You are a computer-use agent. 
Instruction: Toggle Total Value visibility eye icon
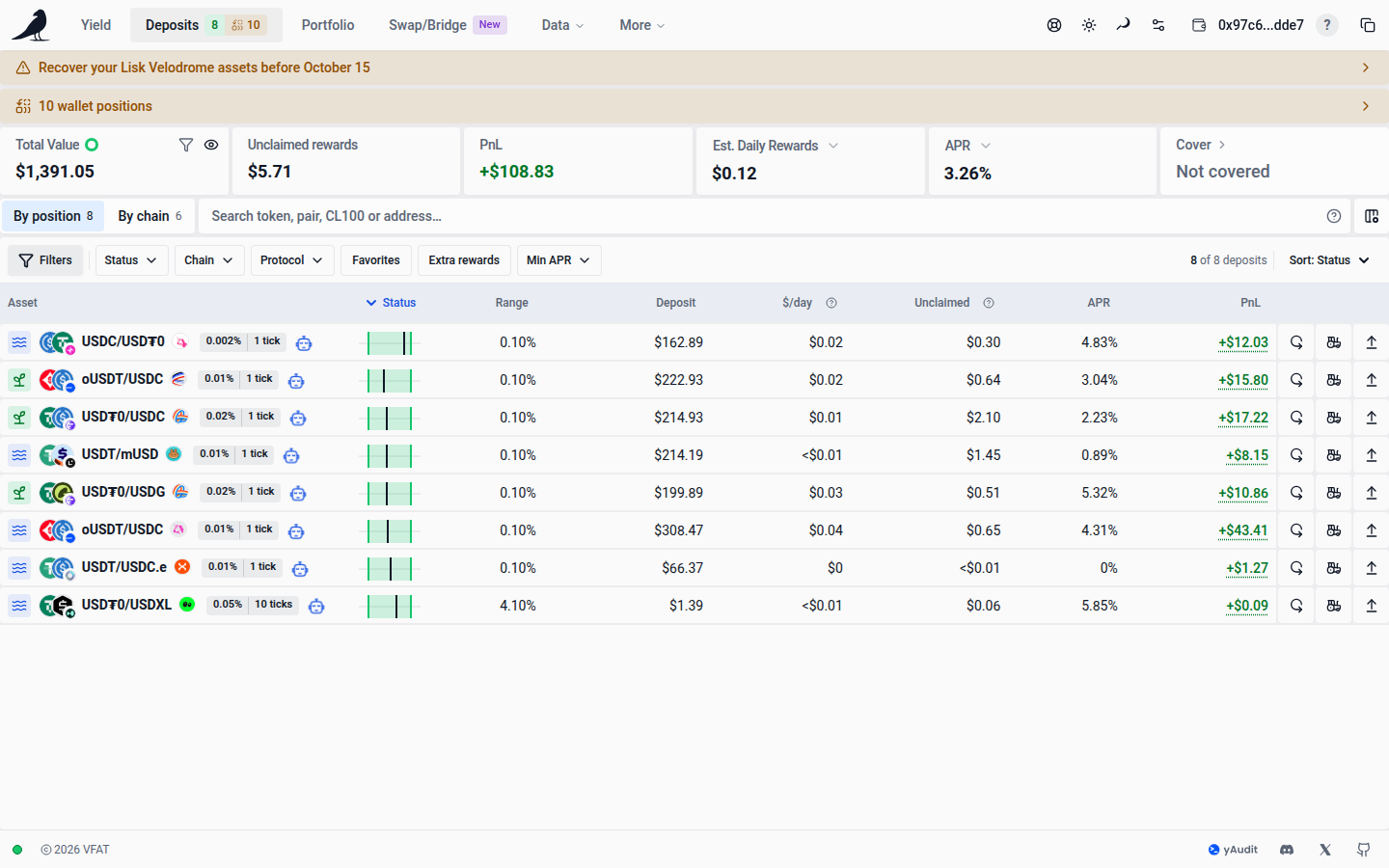[x=211, y=145]
